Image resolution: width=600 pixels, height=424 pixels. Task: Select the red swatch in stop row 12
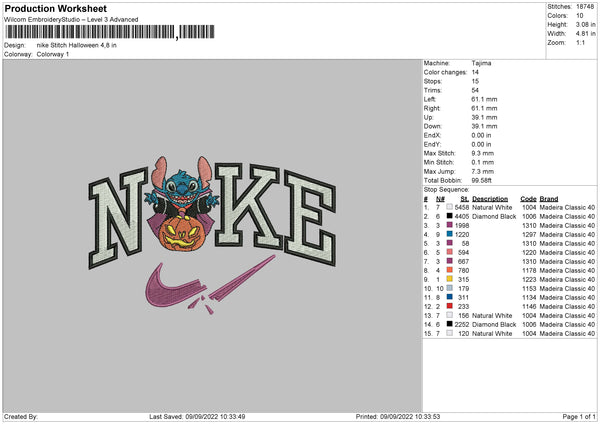[449, 306]
